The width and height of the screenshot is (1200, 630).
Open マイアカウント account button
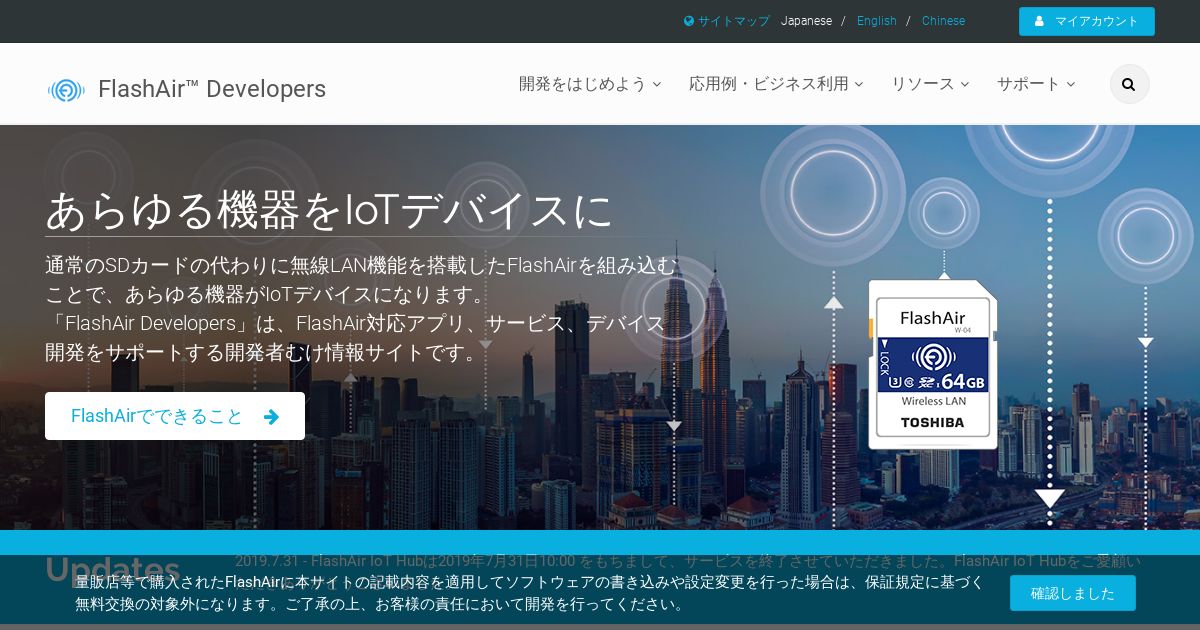1087,21
